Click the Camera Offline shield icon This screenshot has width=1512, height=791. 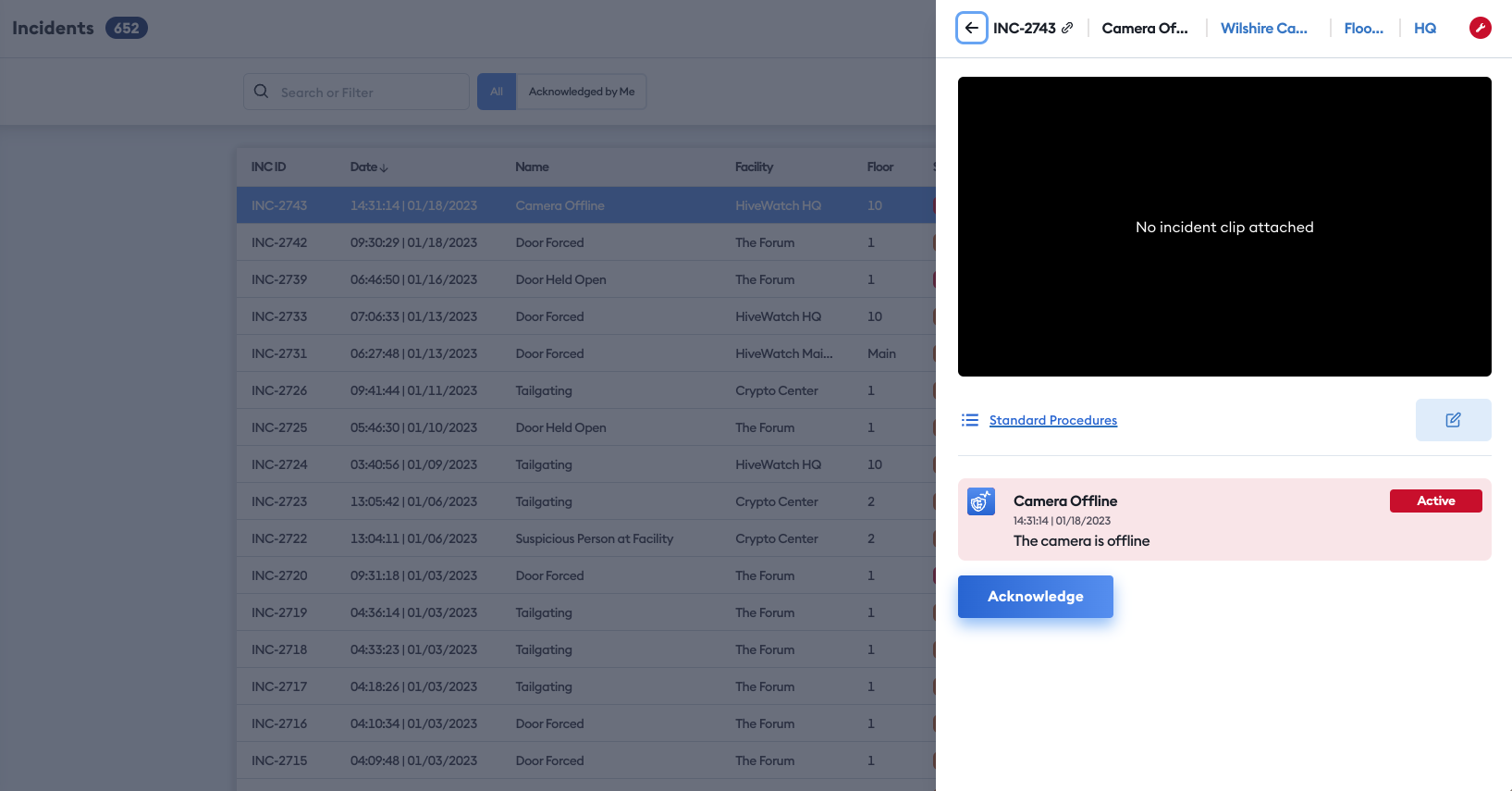tap(981, 501)
